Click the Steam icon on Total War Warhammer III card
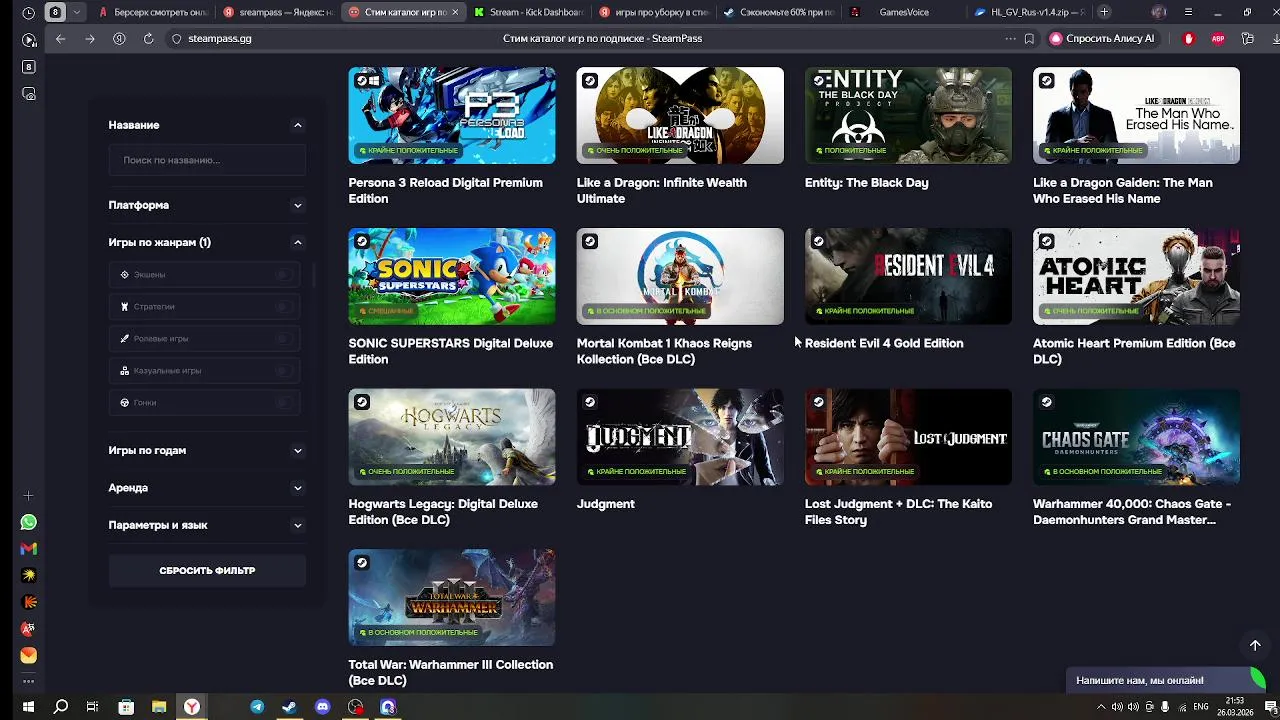1280x720 pixels. 362,563
